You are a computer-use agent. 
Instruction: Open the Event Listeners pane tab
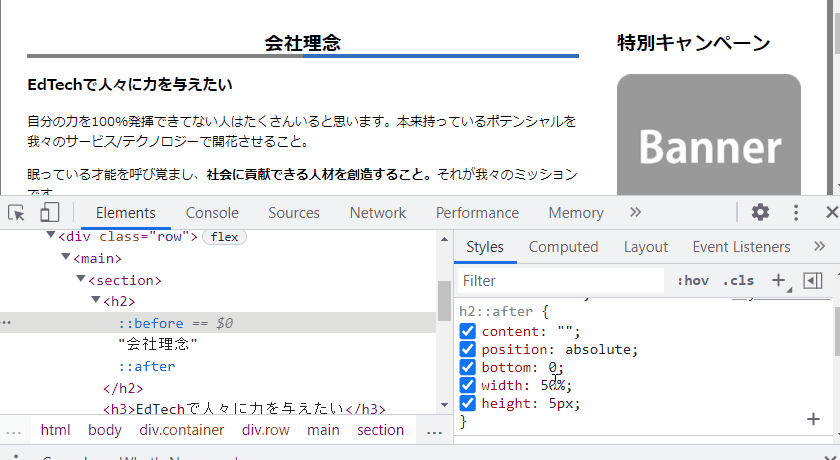coord(741,247)
